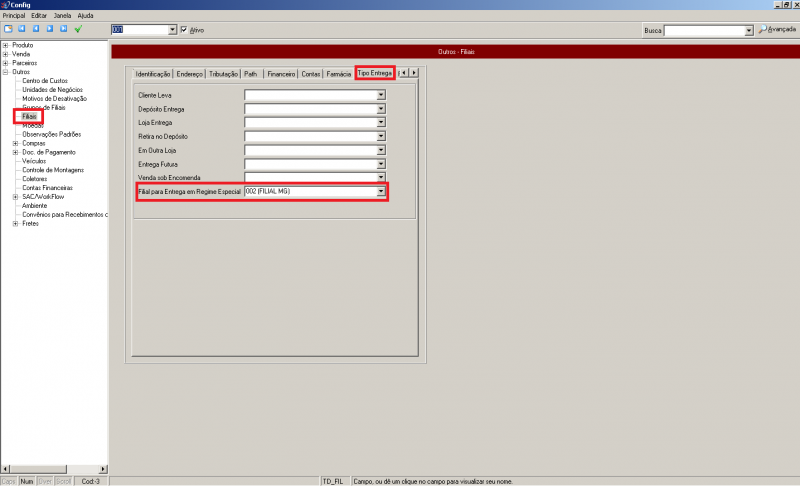Click the Avançada search button

tap(776, 31)
